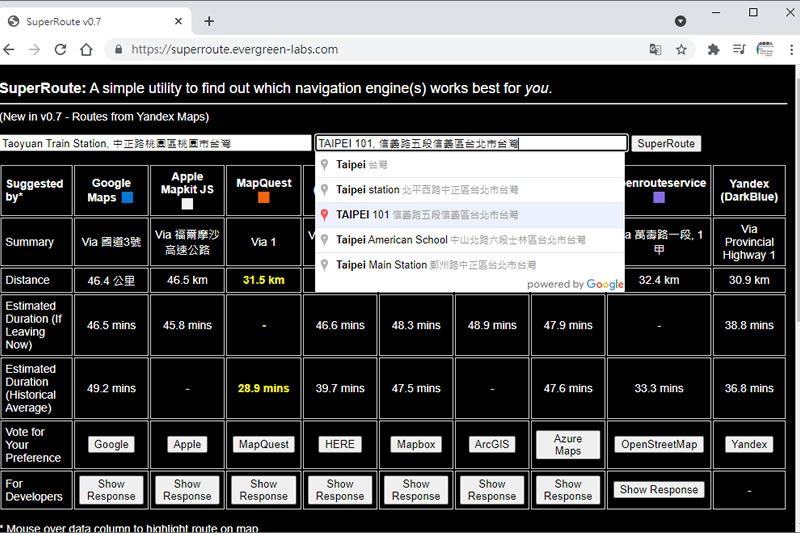The width and height of the screenshot is (800, 533).
Task: Click the Apple Mapkit 45.8 mins cell
Action: (187, 325)
